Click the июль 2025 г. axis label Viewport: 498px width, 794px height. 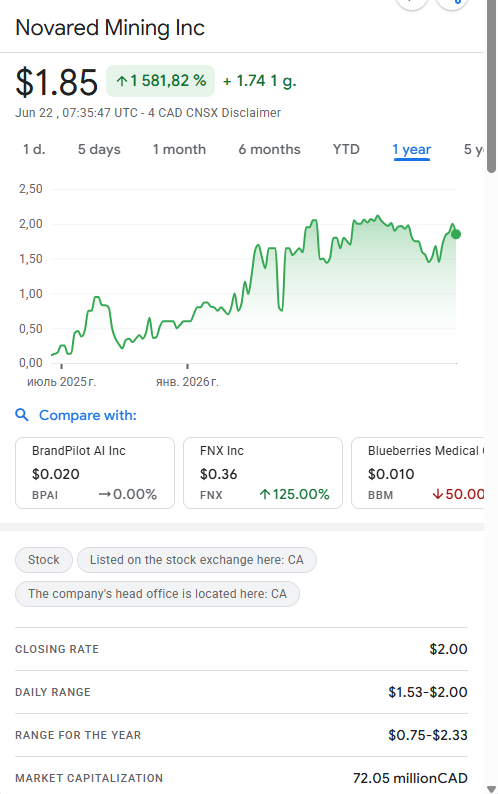tap(61, 382)
